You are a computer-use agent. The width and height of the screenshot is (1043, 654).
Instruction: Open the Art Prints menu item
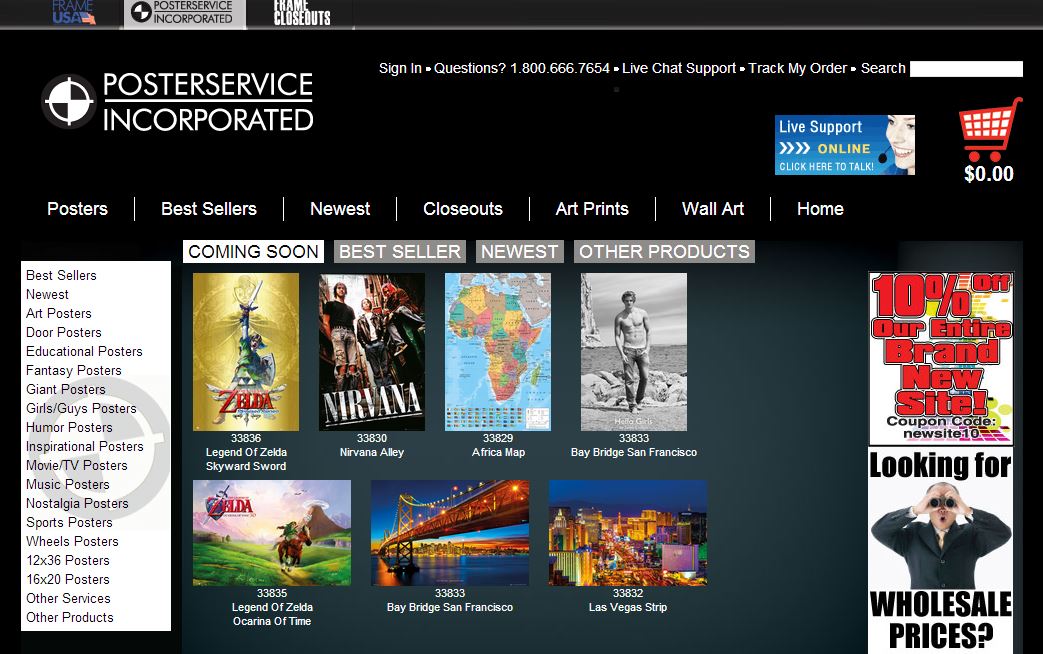click(592, 209)
